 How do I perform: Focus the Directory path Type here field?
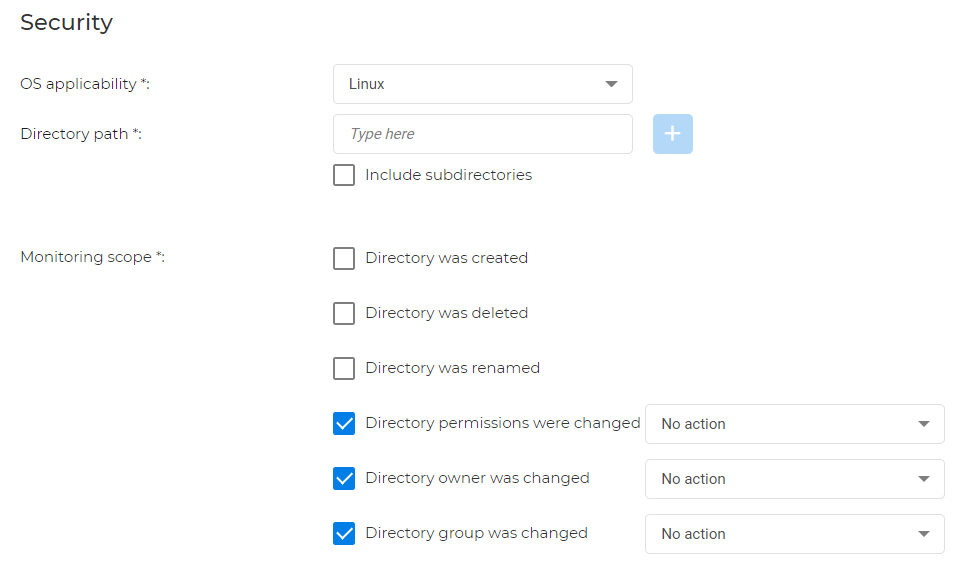[x=482, y=134]
